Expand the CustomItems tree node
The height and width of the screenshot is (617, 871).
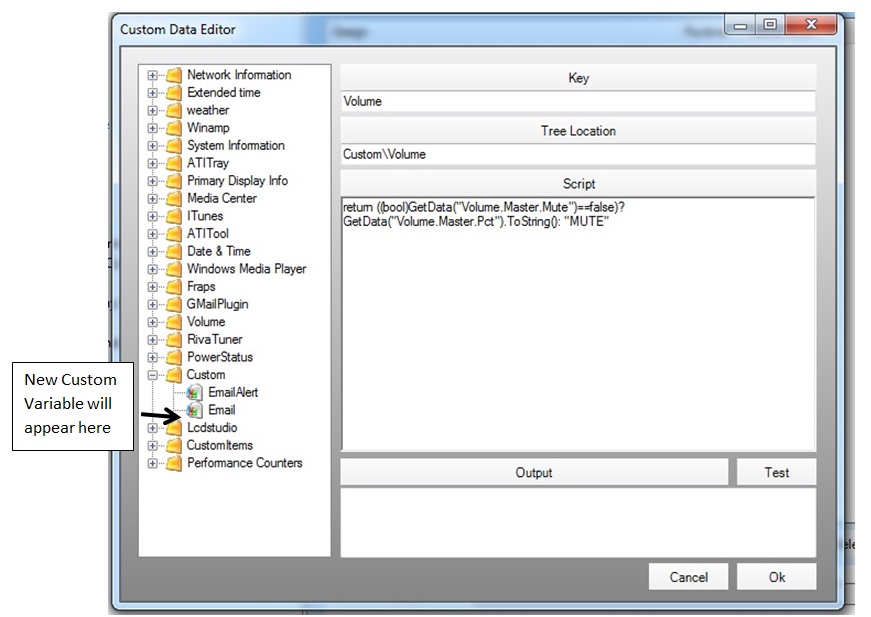pos(152,445)
